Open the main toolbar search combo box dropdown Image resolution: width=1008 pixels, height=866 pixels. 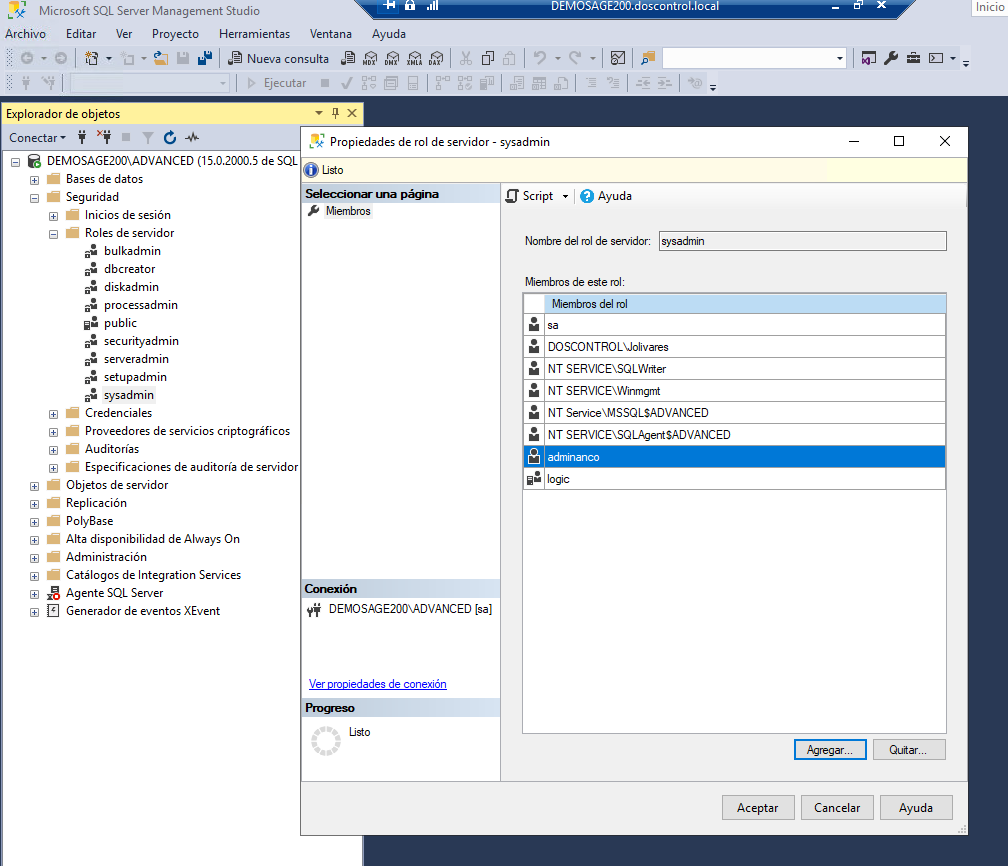tap(840, 59)
